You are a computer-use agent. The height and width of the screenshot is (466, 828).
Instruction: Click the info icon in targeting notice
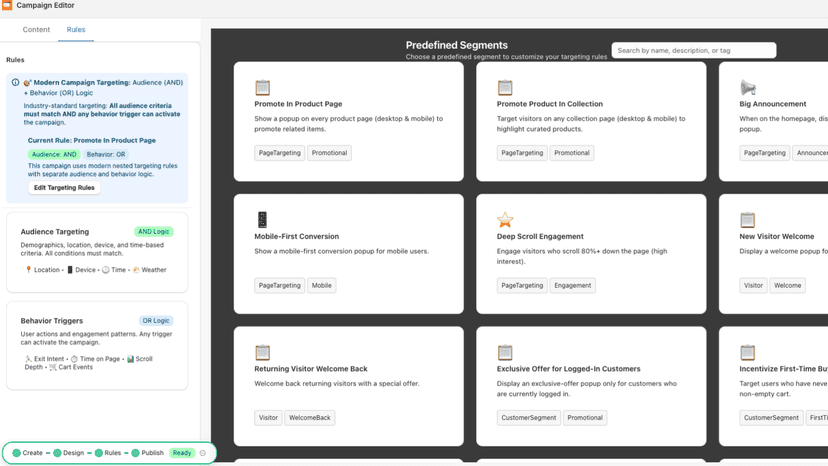15,82
